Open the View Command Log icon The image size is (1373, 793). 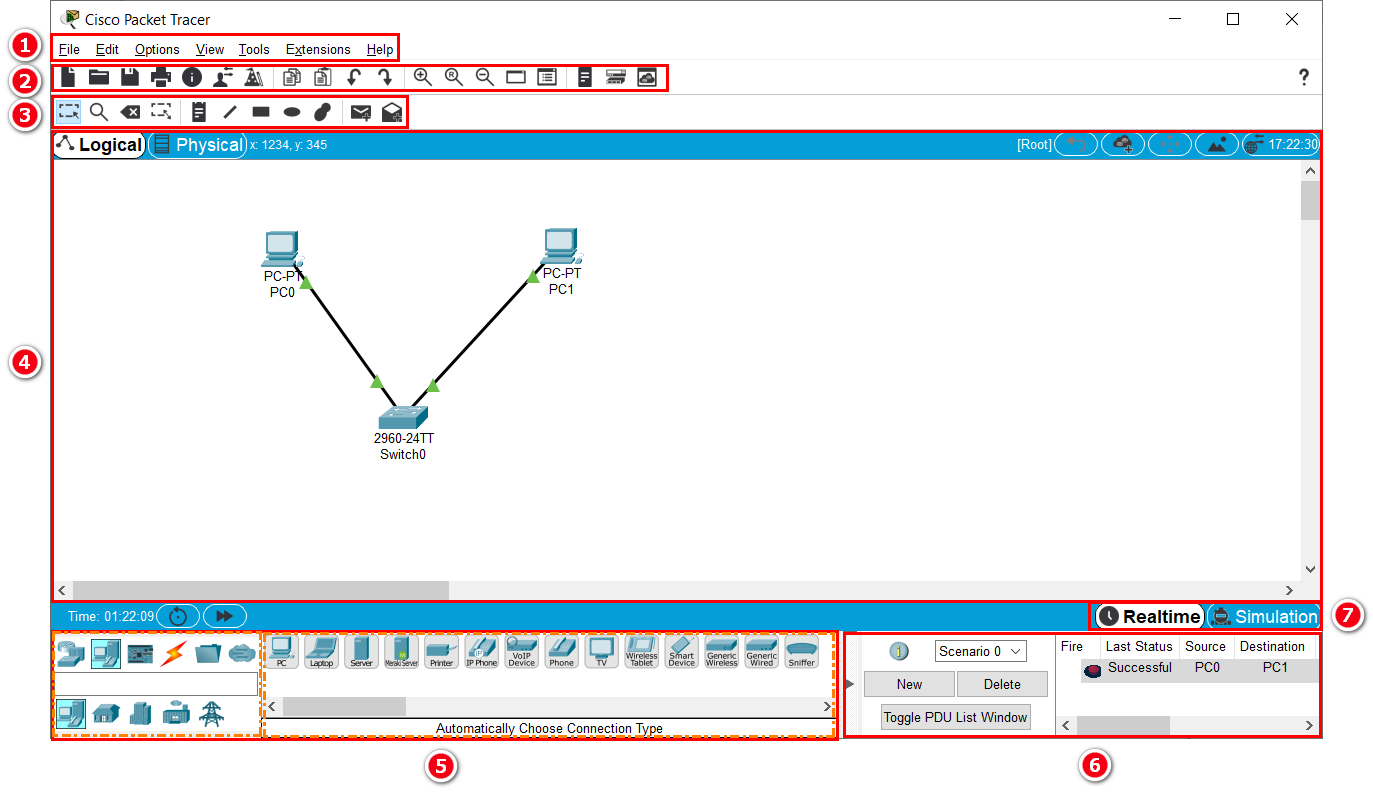pyautogui.click(x=585, y=77)
